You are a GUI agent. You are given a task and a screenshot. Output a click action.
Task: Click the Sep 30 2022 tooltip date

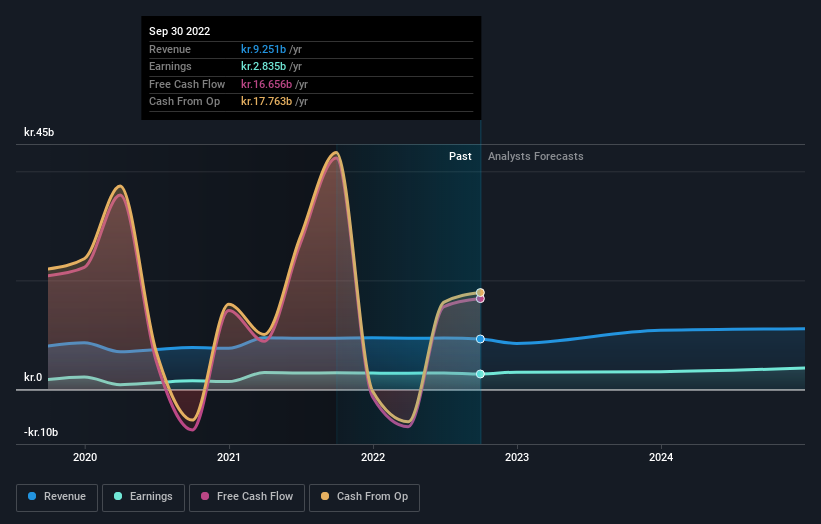click(180, 31)
